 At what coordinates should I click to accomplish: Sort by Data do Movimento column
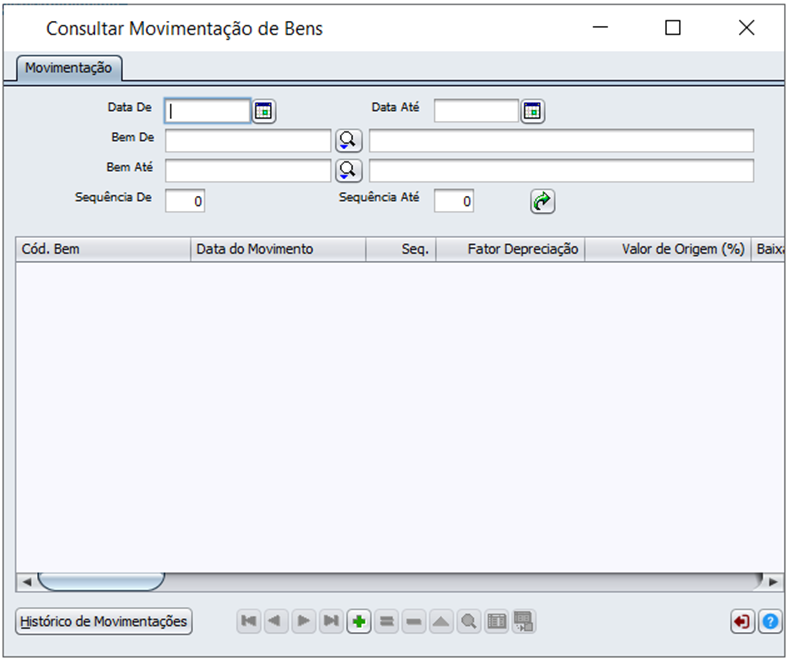pyautogui.click(x=278, y=249)
